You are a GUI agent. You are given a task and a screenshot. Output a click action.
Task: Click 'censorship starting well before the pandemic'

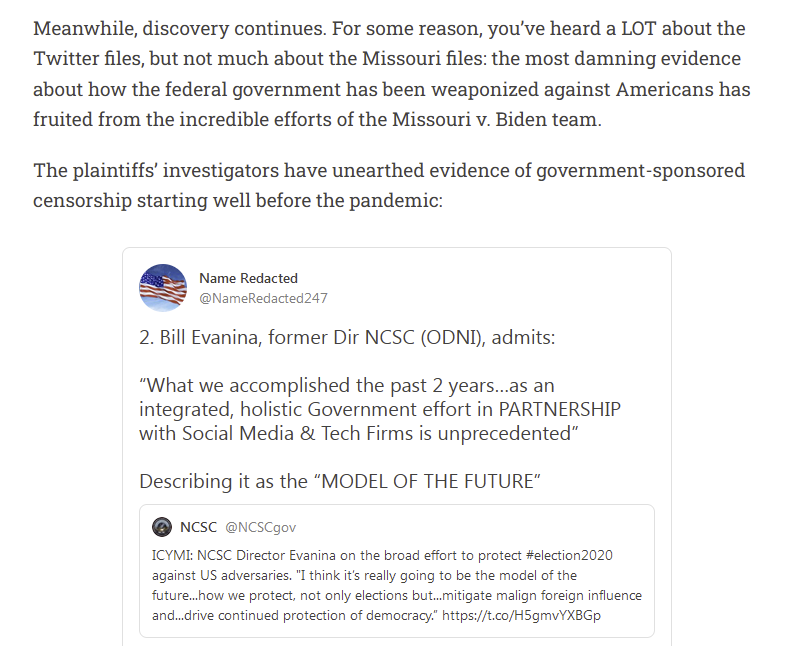click(238, 200)
